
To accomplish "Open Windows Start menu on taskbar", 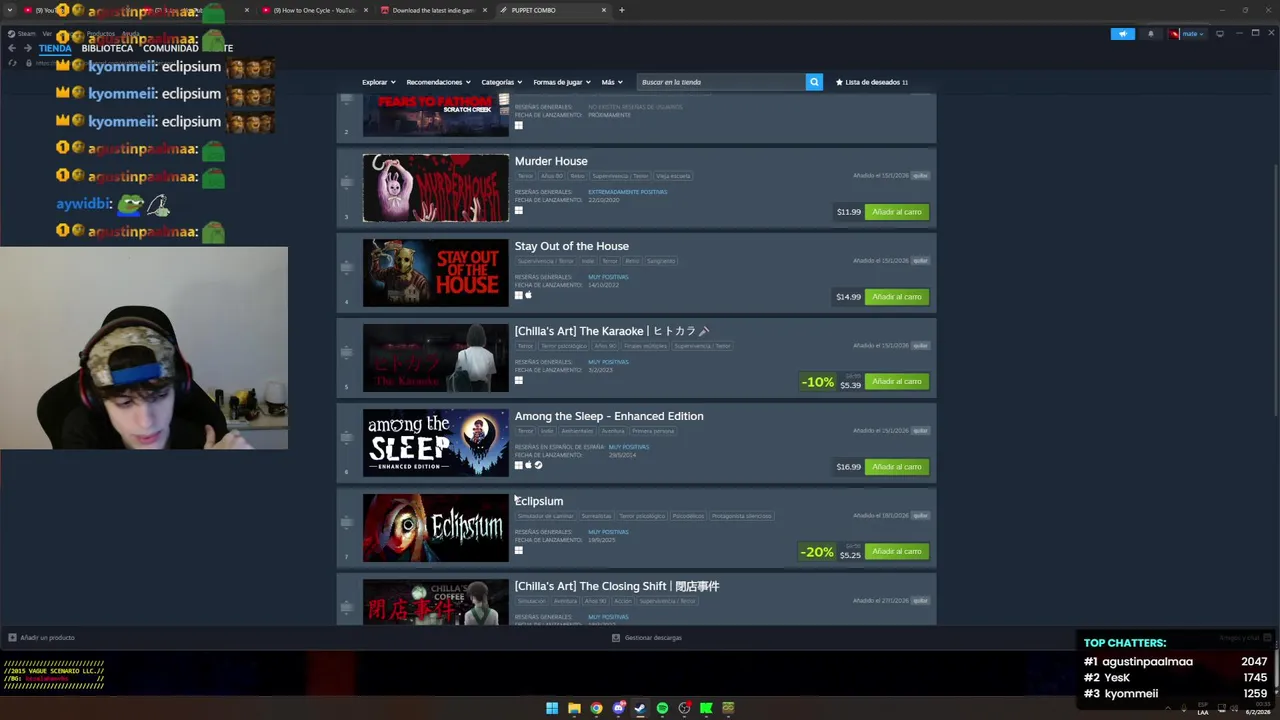I will [x=552, y=708].
